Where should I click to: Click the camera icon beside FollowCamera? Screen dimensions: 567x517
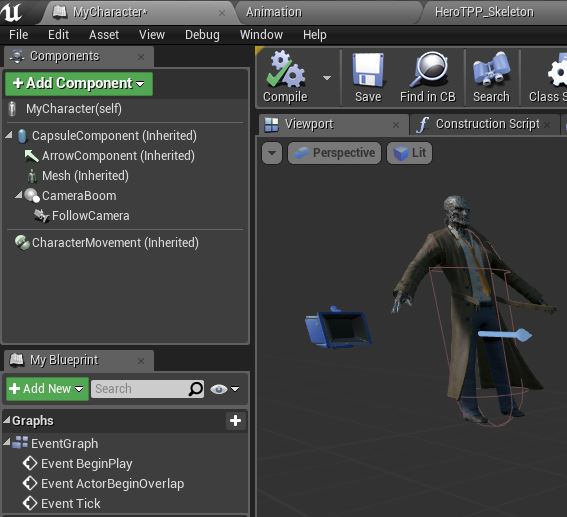(41, 216)
